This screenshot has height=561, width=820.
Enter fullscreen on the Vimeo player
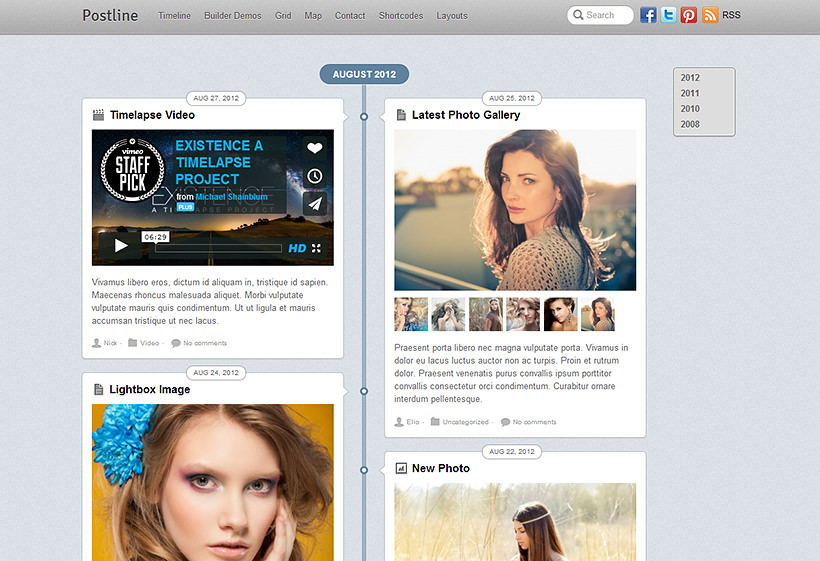point(317,248)
